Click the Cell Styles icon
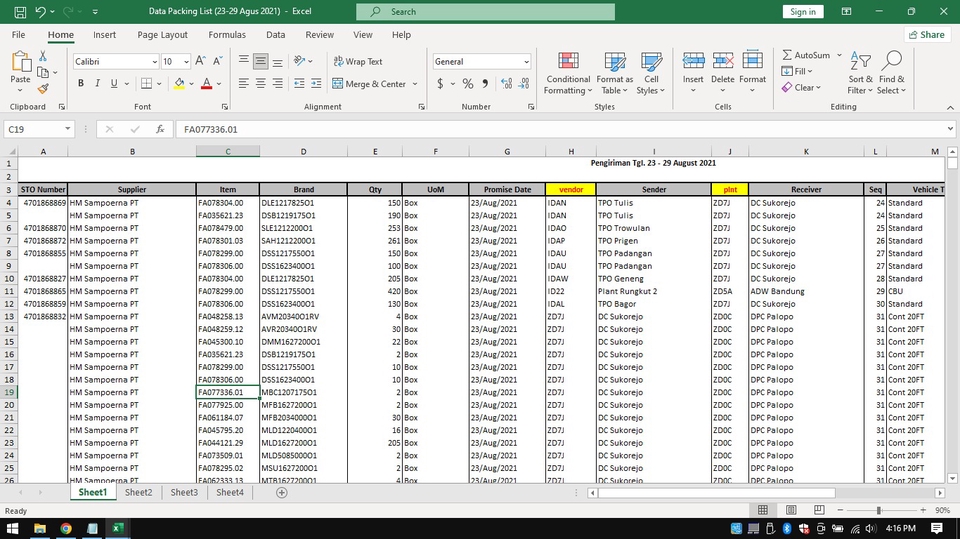The image size is (960, 539). click(651, 61)
